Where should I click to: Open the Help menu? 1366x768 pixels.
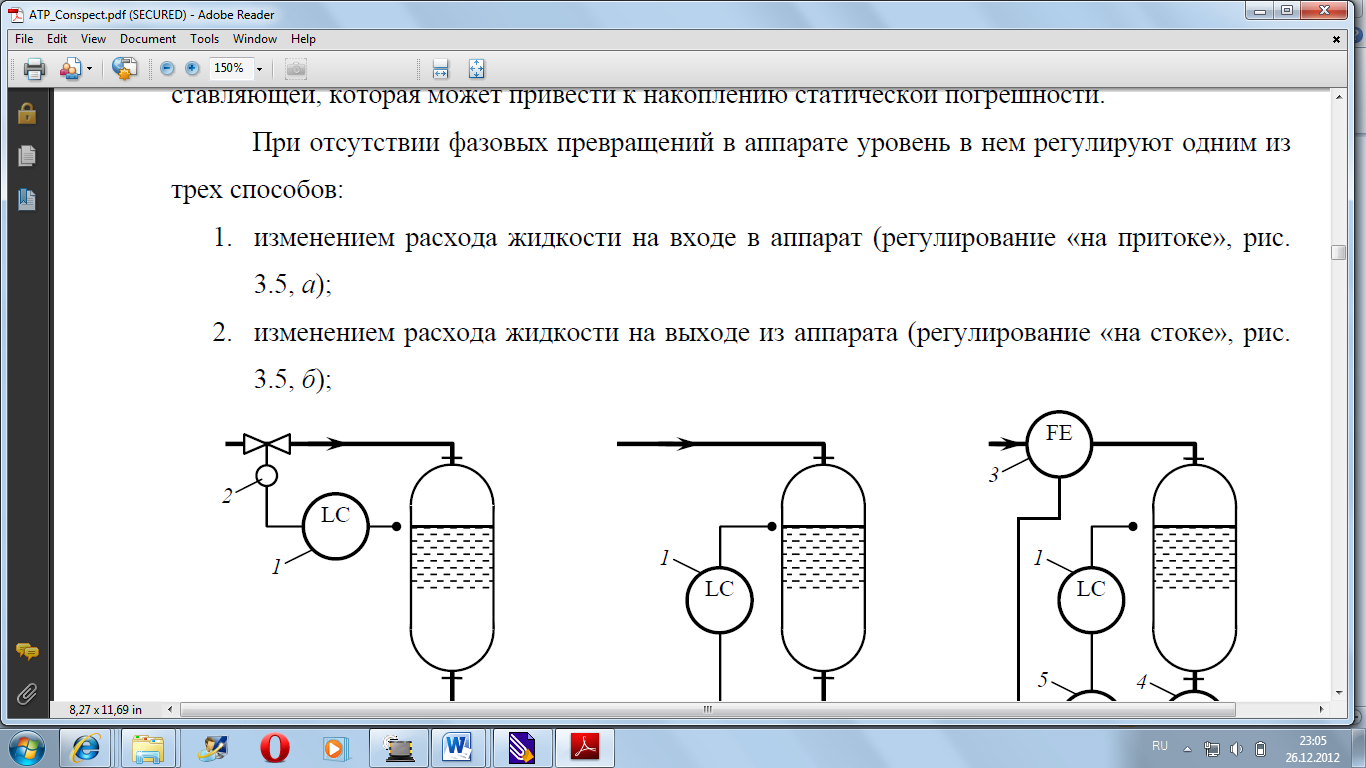303,39
